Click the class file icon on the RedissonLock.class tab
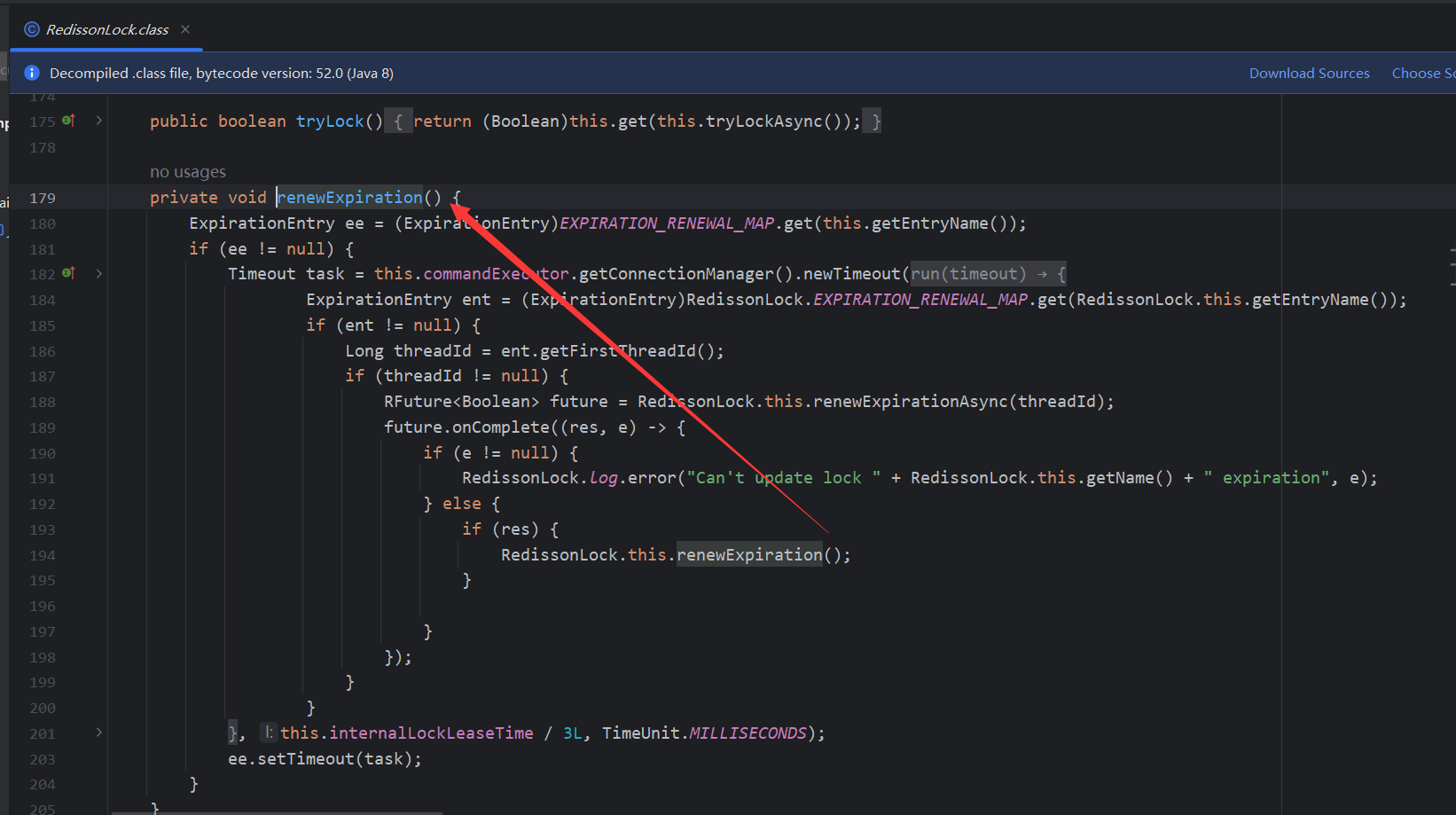The image size is (1456, 815). 32,29
